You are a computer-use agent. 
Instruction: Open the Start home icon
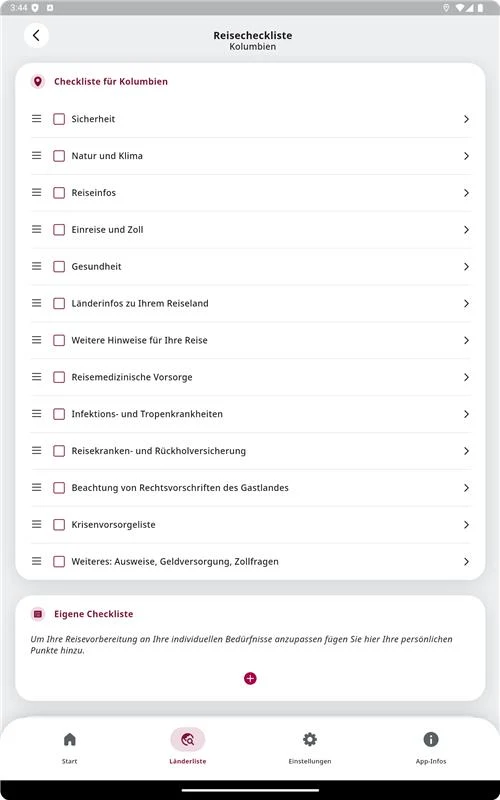(69, 739)
